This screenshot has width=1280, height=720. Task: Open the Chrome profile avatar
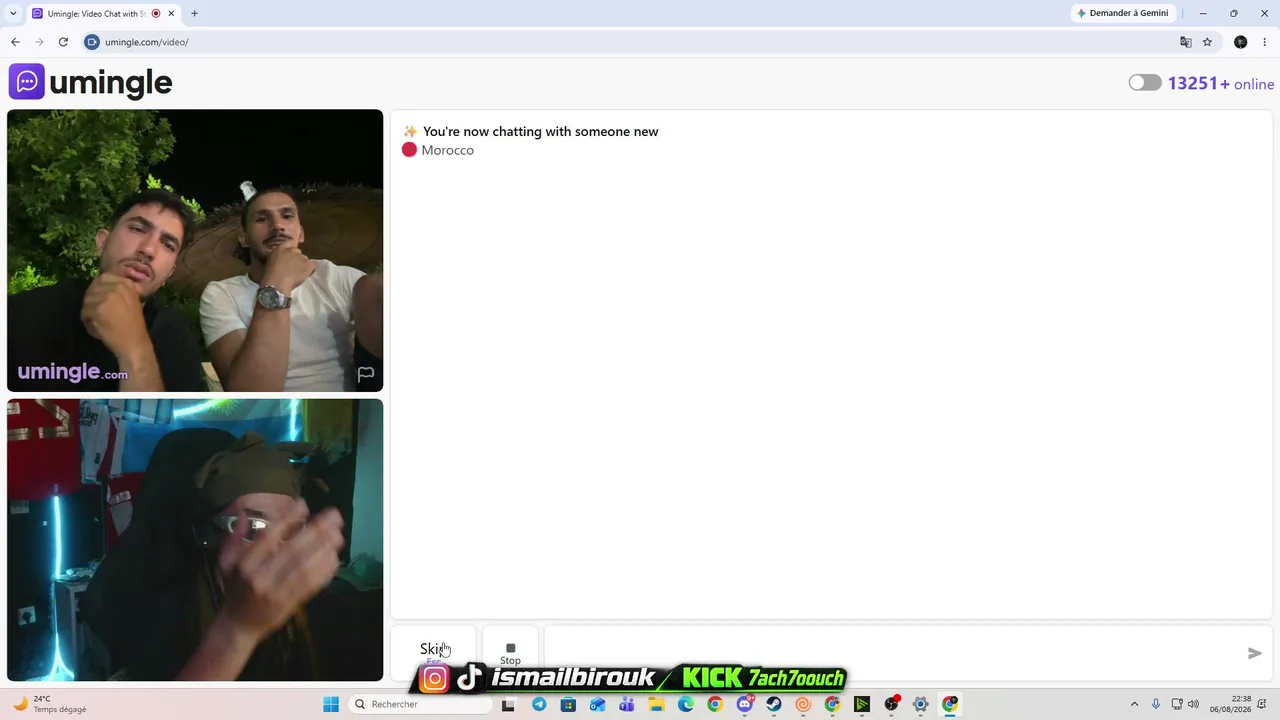point(1241,42)
